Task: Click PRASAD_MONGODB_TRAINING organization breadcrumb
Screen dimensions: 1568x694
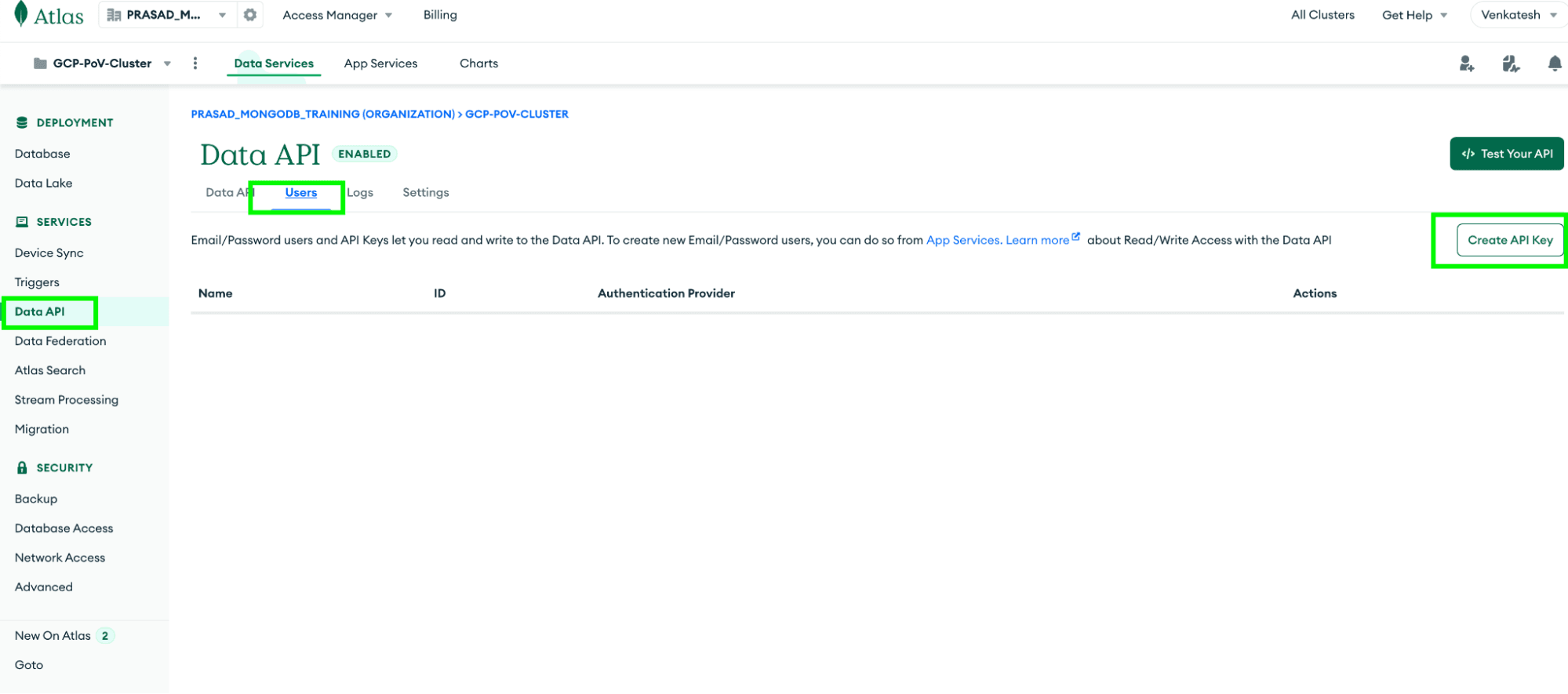Action: 322,114
